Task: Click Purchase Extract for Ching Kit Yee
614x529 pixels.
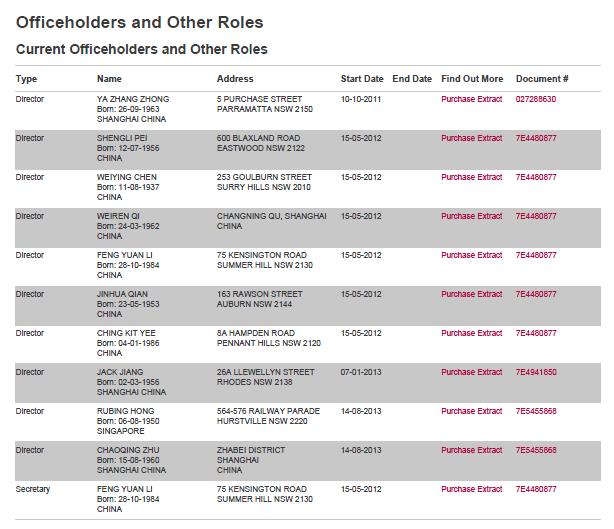Action: (471, 334)
